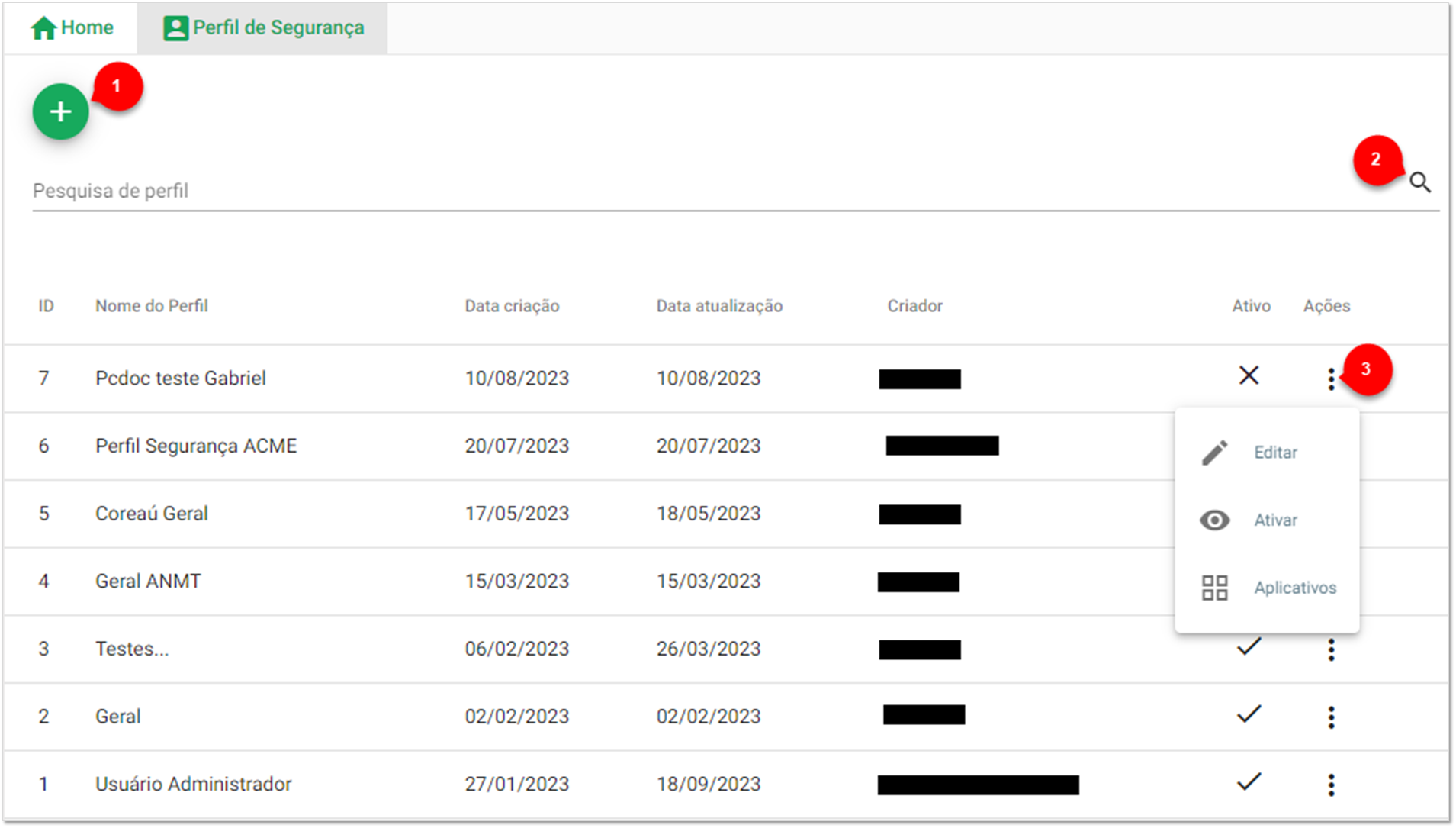1456x828 pixels.
Task: Click the Criador column header
Action: (x=914, y=306)
